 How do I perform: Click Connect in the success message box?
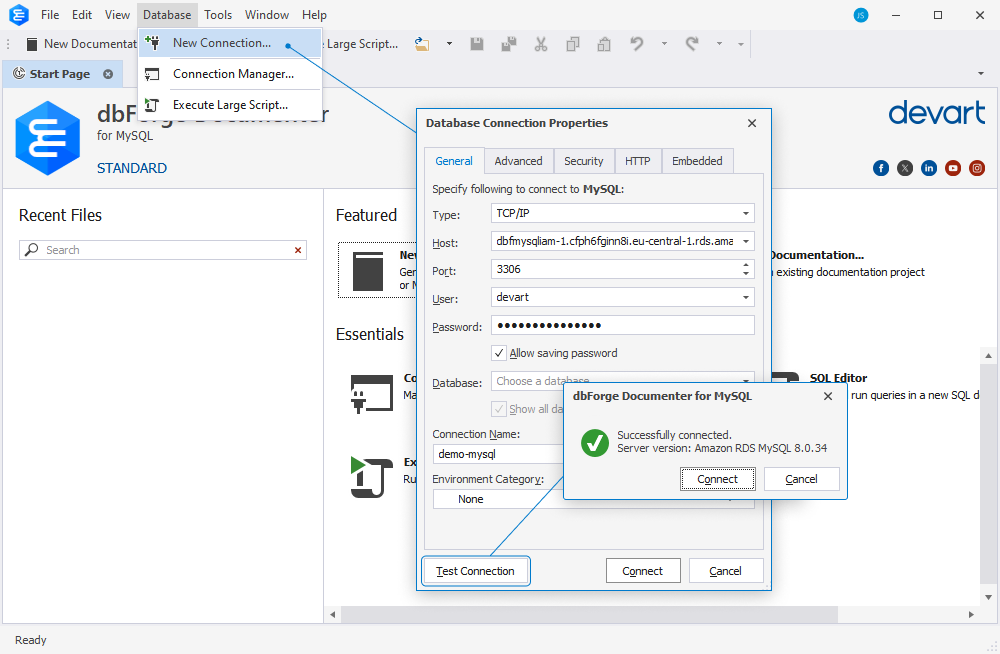tap(717, 479)
